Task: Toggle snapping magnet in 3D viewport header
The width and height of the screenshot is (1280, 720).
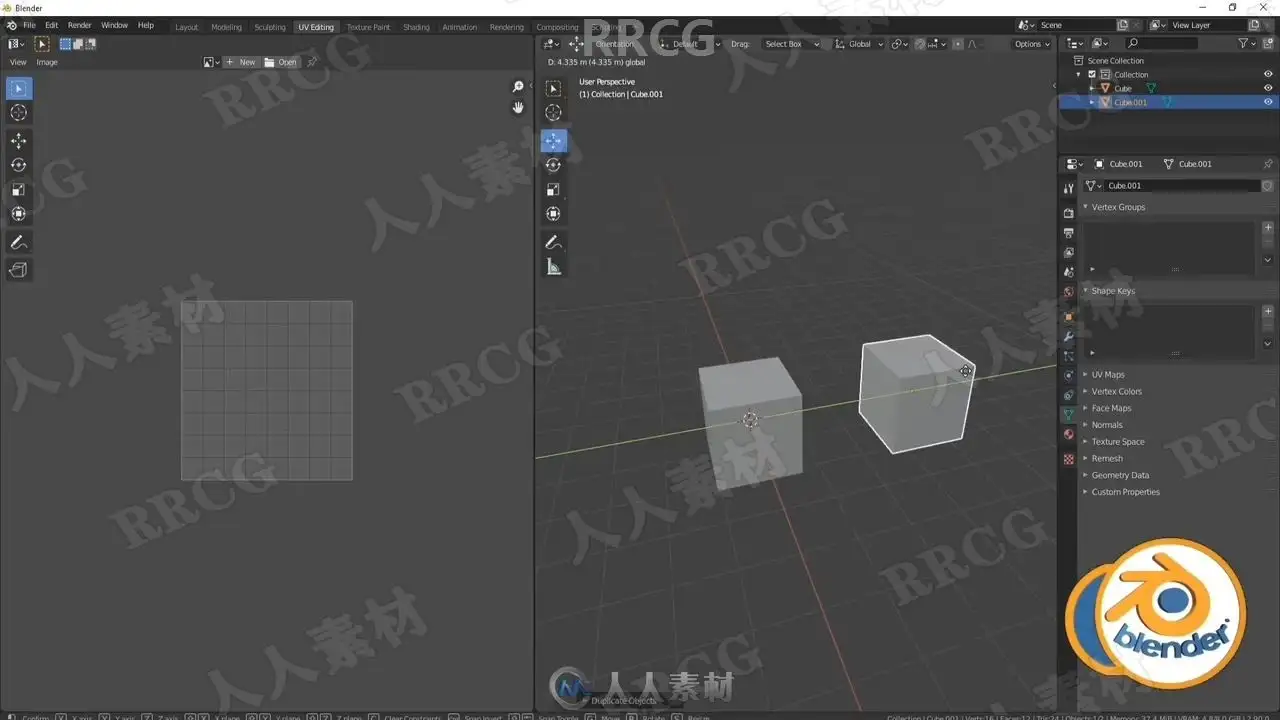Action: pos(920,44)
